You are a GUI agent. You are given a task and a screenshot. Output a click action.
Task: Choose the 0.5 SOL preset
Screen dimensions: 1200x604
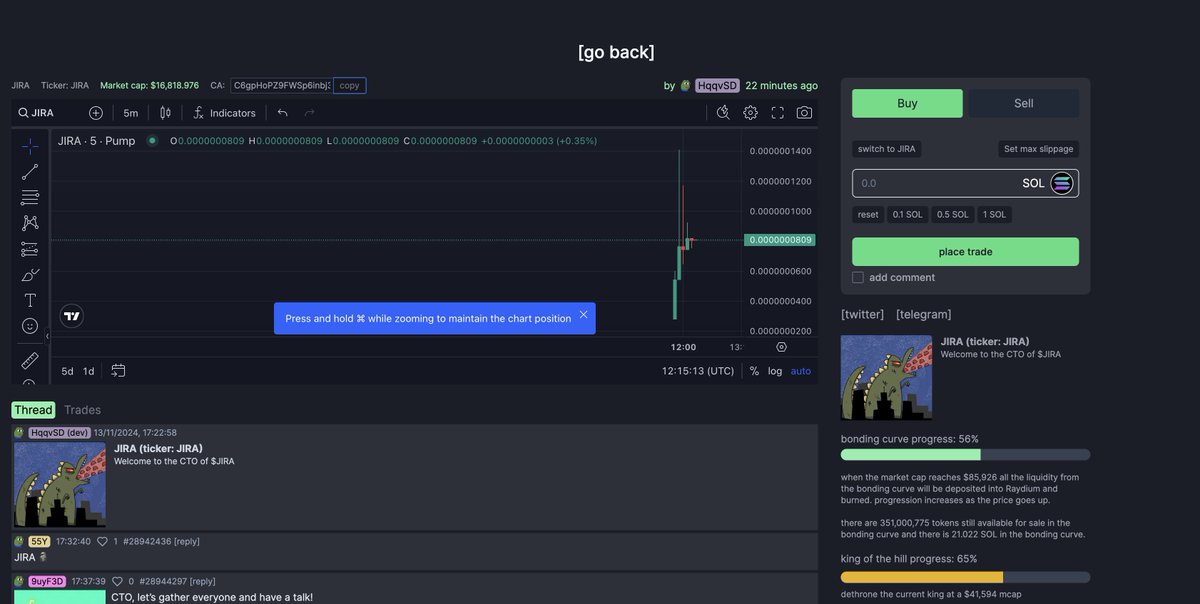tap(952, 215)
